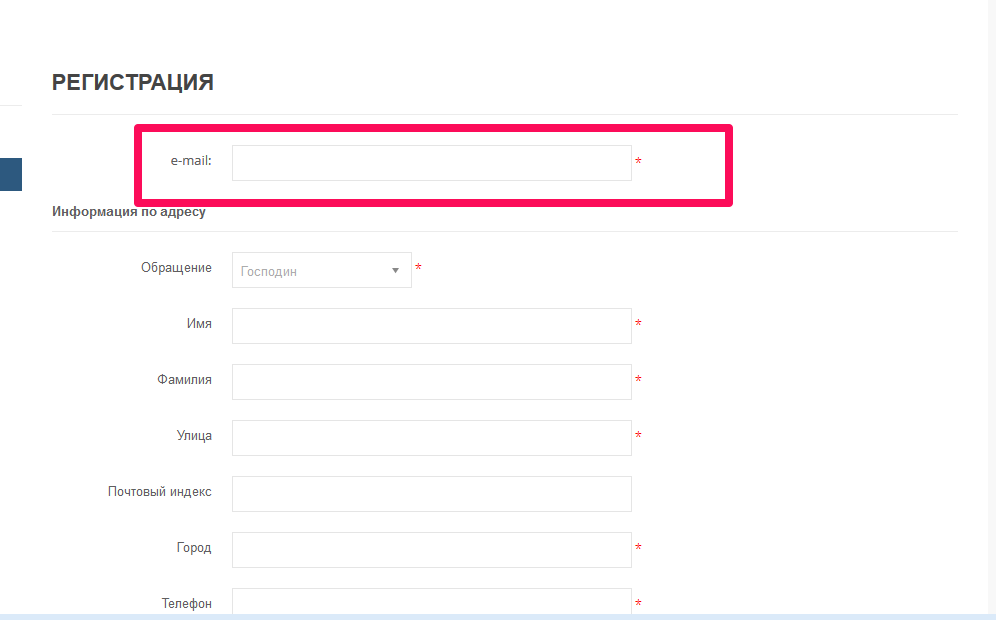The image size is (996, 620).
Task: Click the Информация по адресу heading
Action: [129, 212]
